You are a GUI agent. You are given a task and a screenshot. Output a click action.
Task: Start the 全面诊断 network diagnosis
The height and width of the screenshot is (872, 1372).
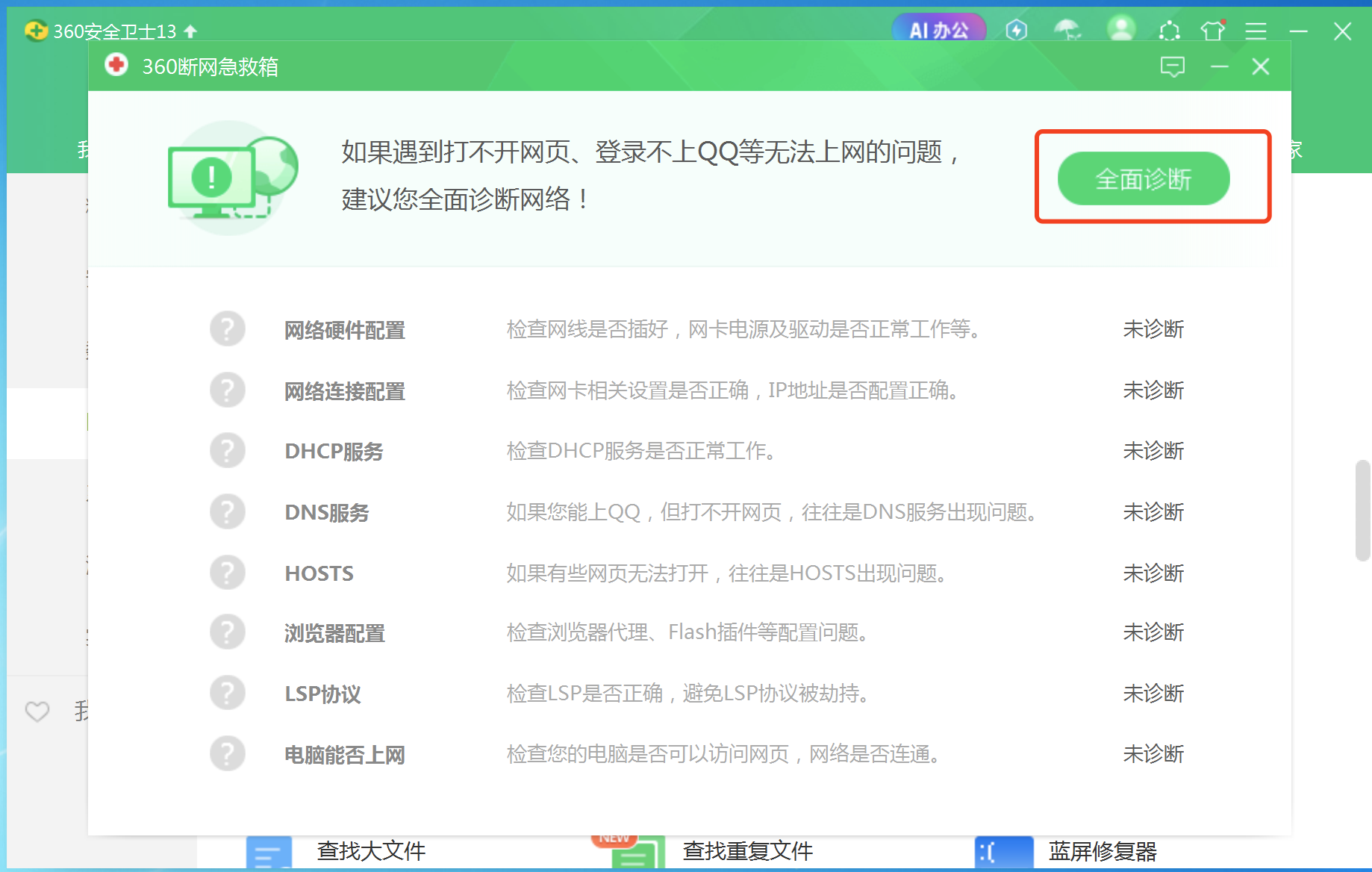click(x=1144, y=178)
